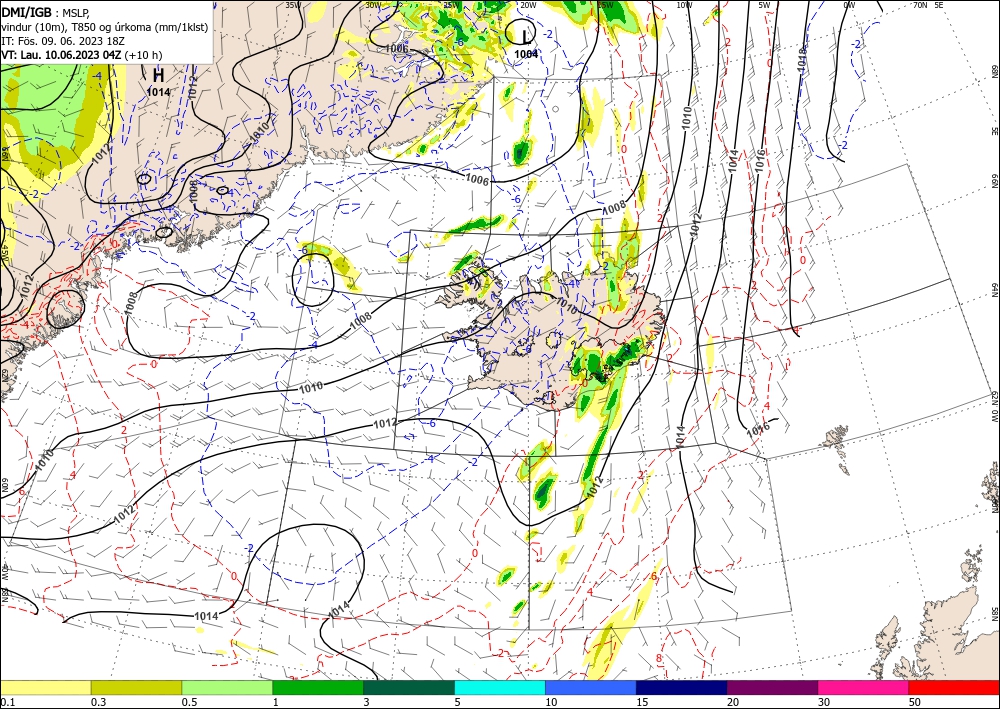Click the 50 legend scale value
The image size is (1000, 709).
click(915, 702)
